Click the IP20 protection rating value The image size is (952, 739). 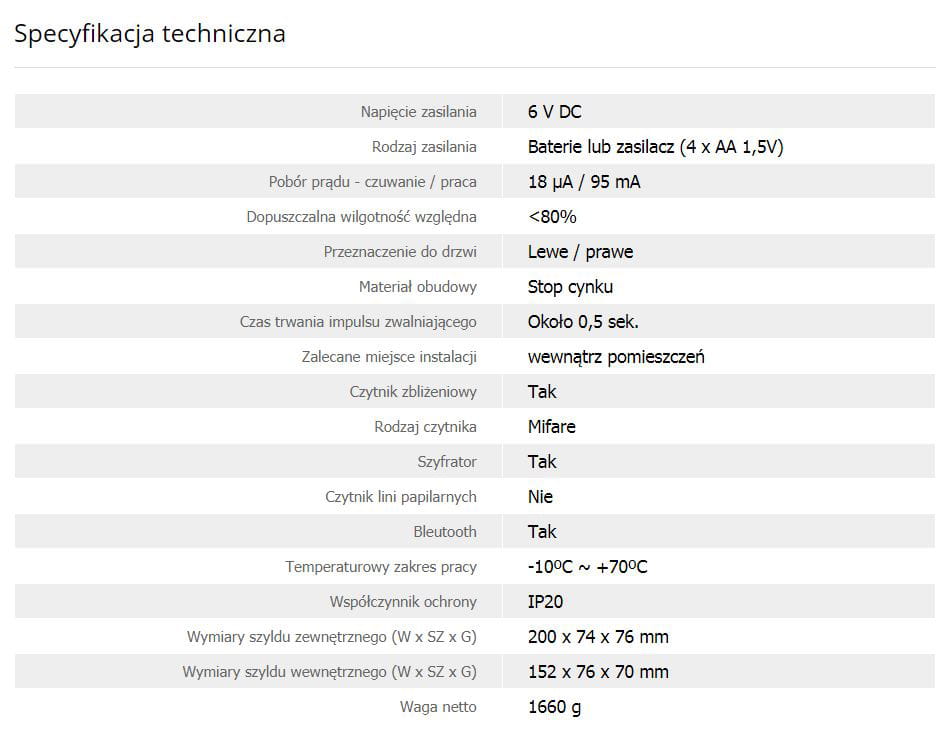(546, 602)
